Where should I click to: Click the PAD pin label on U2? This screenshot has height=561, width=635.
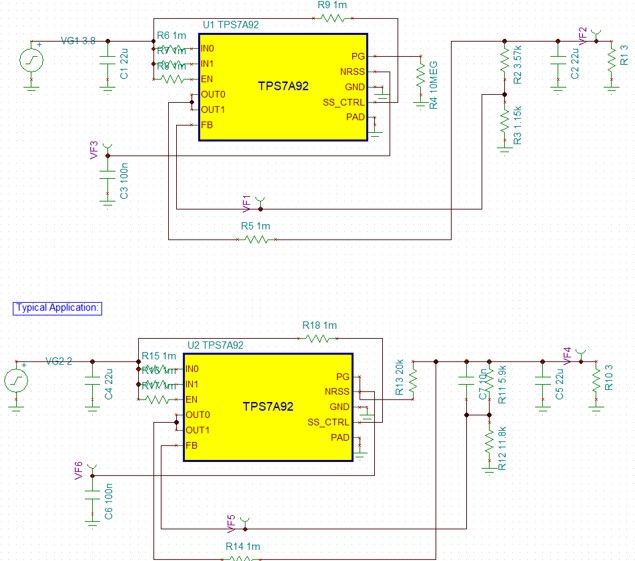340,437
